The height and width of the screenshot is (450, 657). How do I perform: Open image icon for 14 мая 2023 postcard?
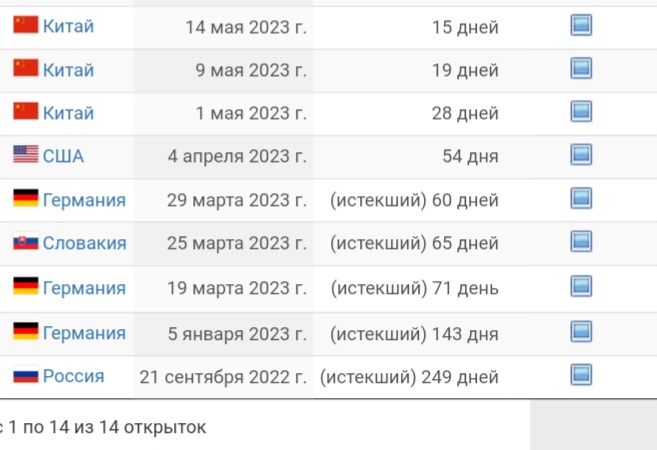581,26
